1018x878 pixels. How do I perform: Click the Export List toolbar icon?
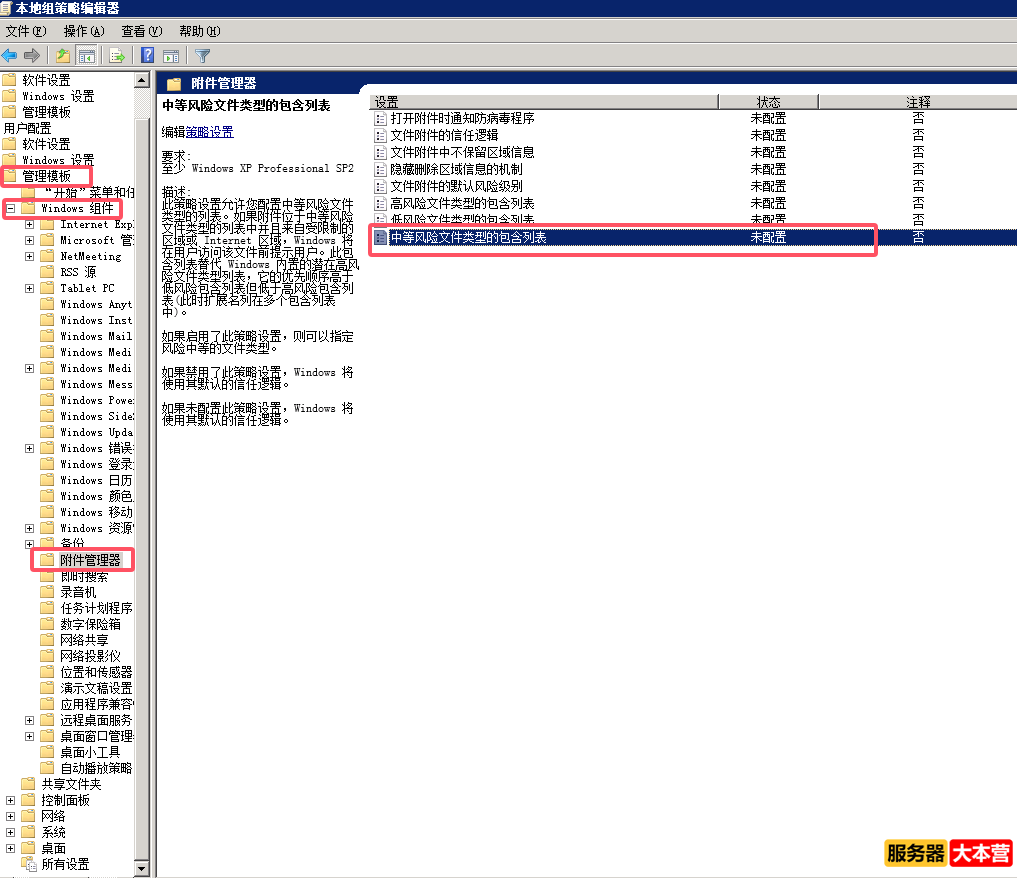click(117, 56)
